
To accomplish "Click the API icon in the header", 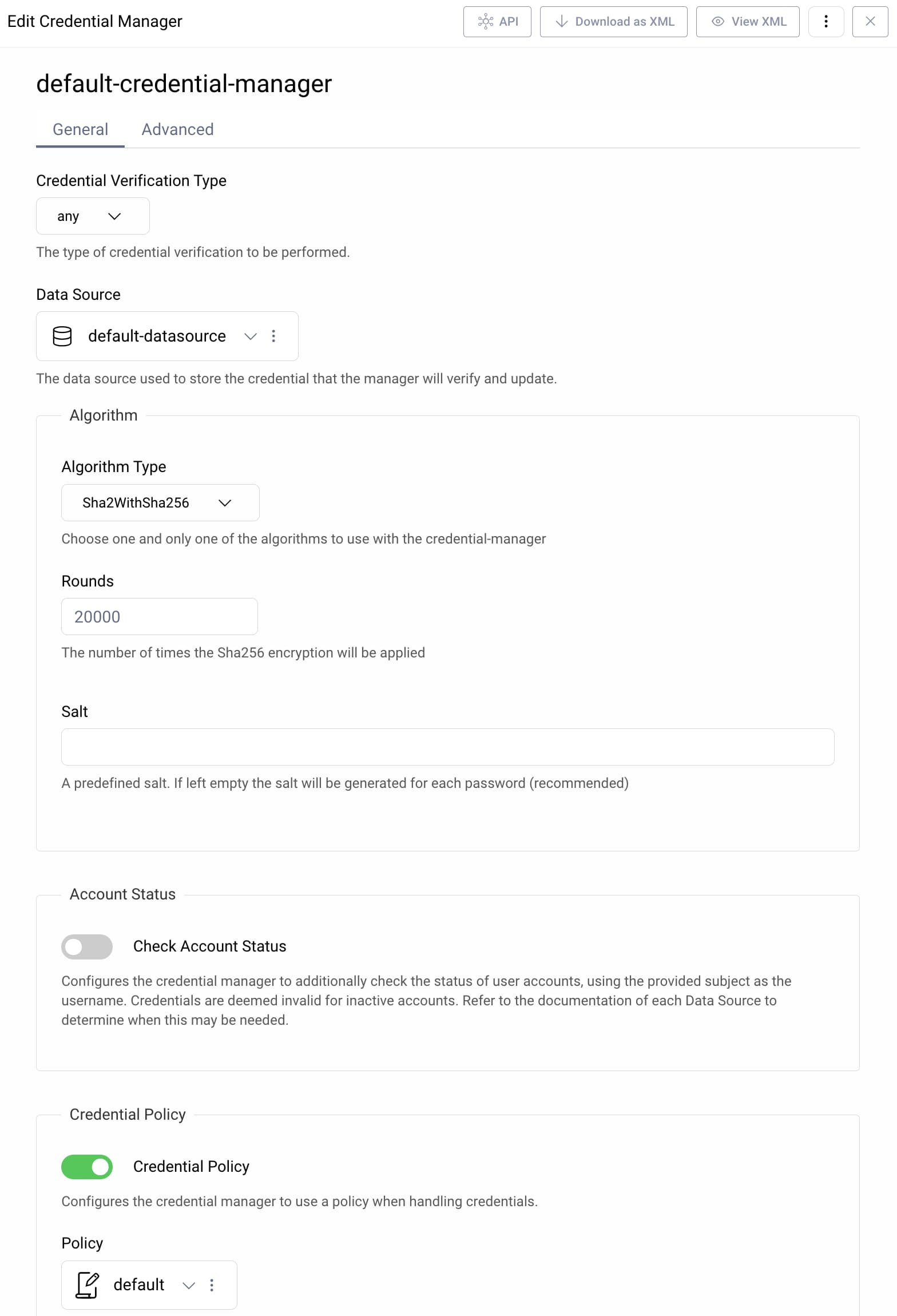I will click(x=484, y=21).
